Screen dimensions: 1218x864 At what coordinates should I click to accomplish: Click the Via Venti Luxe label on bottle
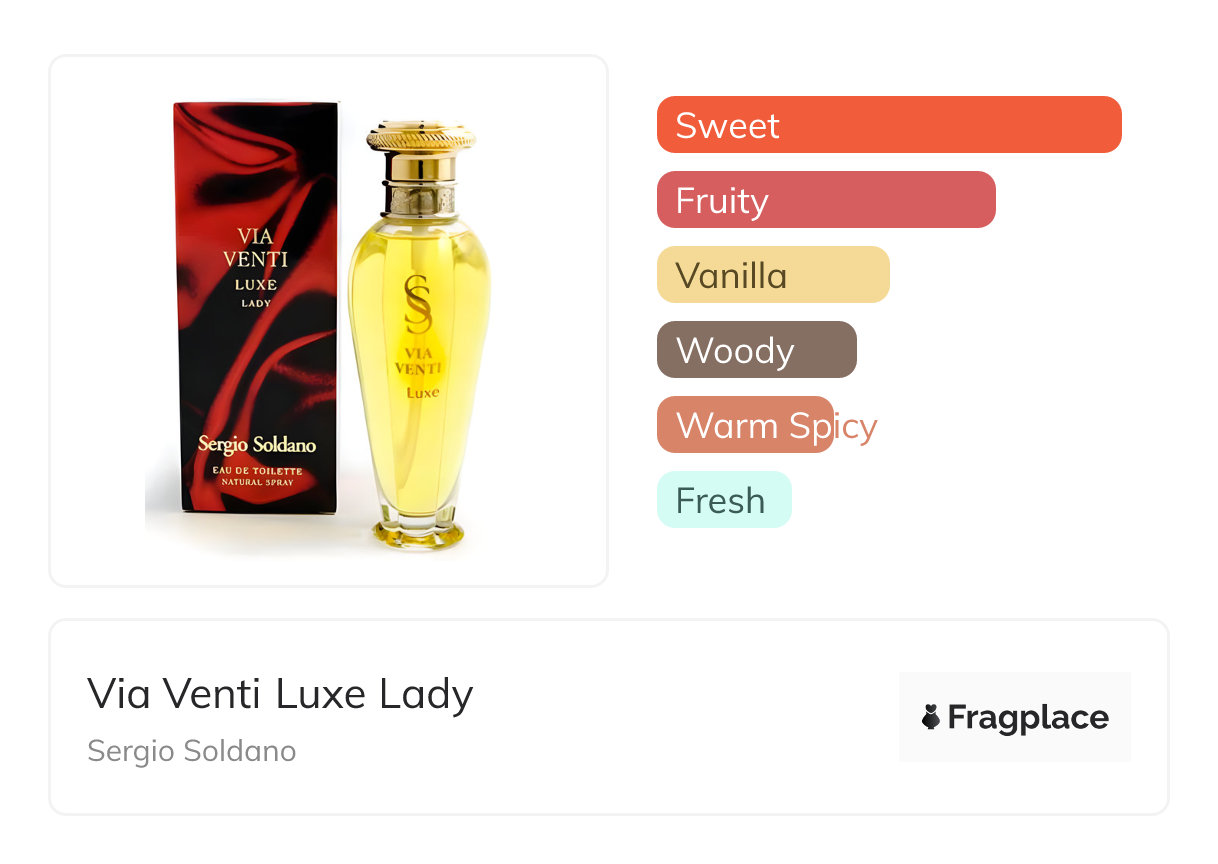point(419,372)
